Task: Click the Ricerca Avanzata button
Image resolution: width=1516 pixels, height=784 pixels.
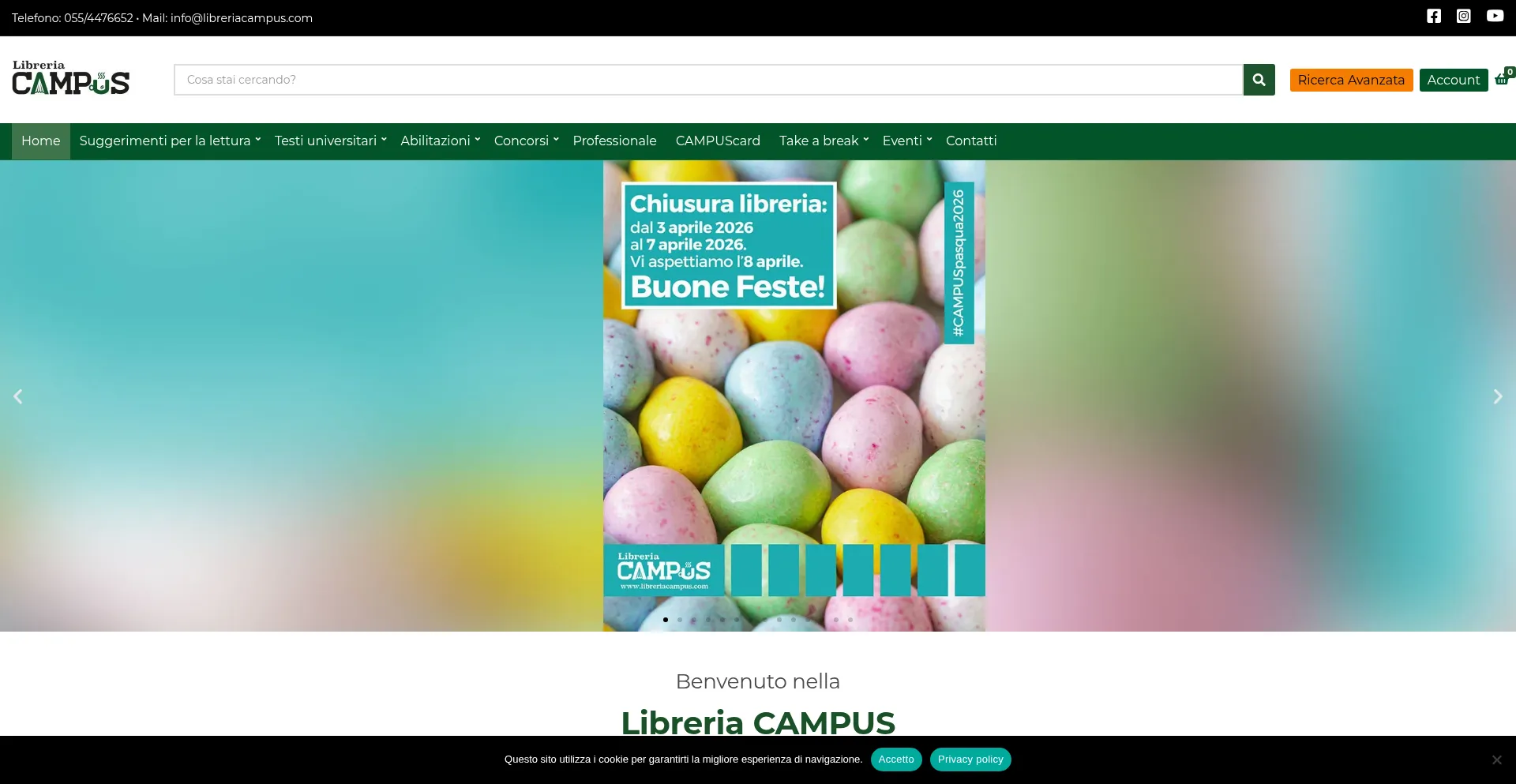Action: 1351,80
